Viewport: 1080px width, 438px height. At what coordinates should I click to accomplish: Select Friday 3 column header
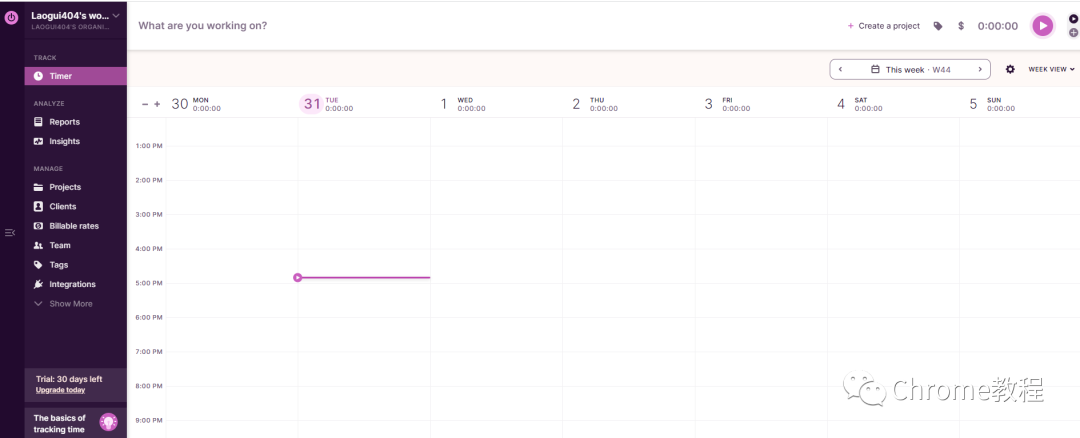(728, 104)
